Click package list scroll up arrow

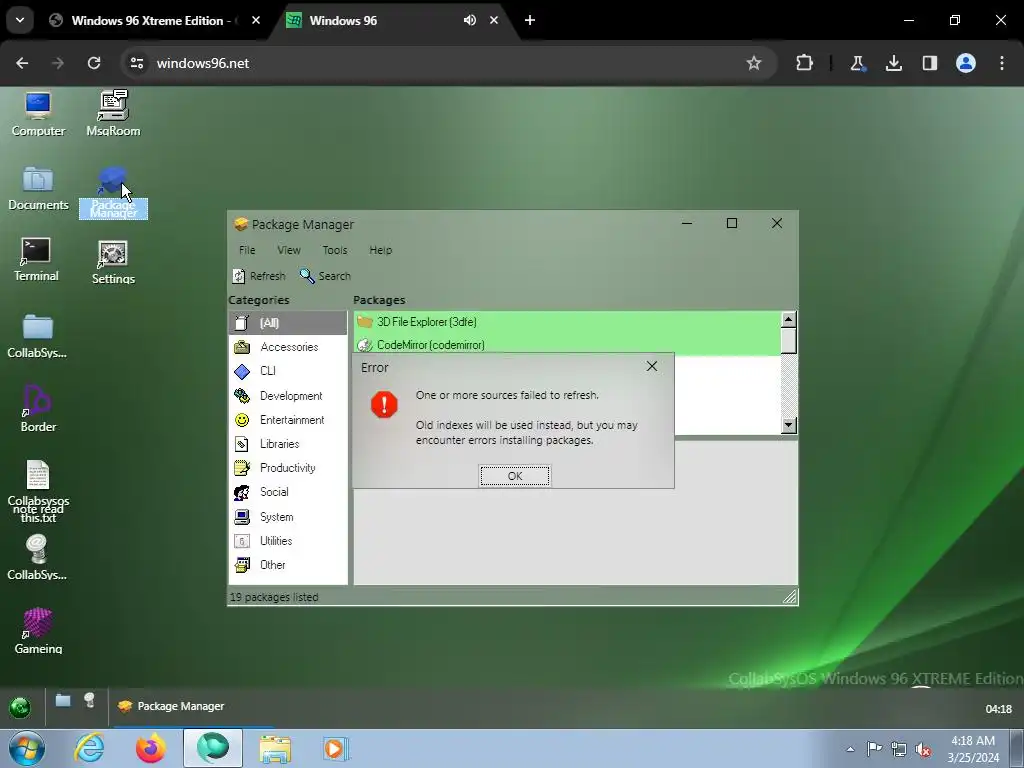789,319
